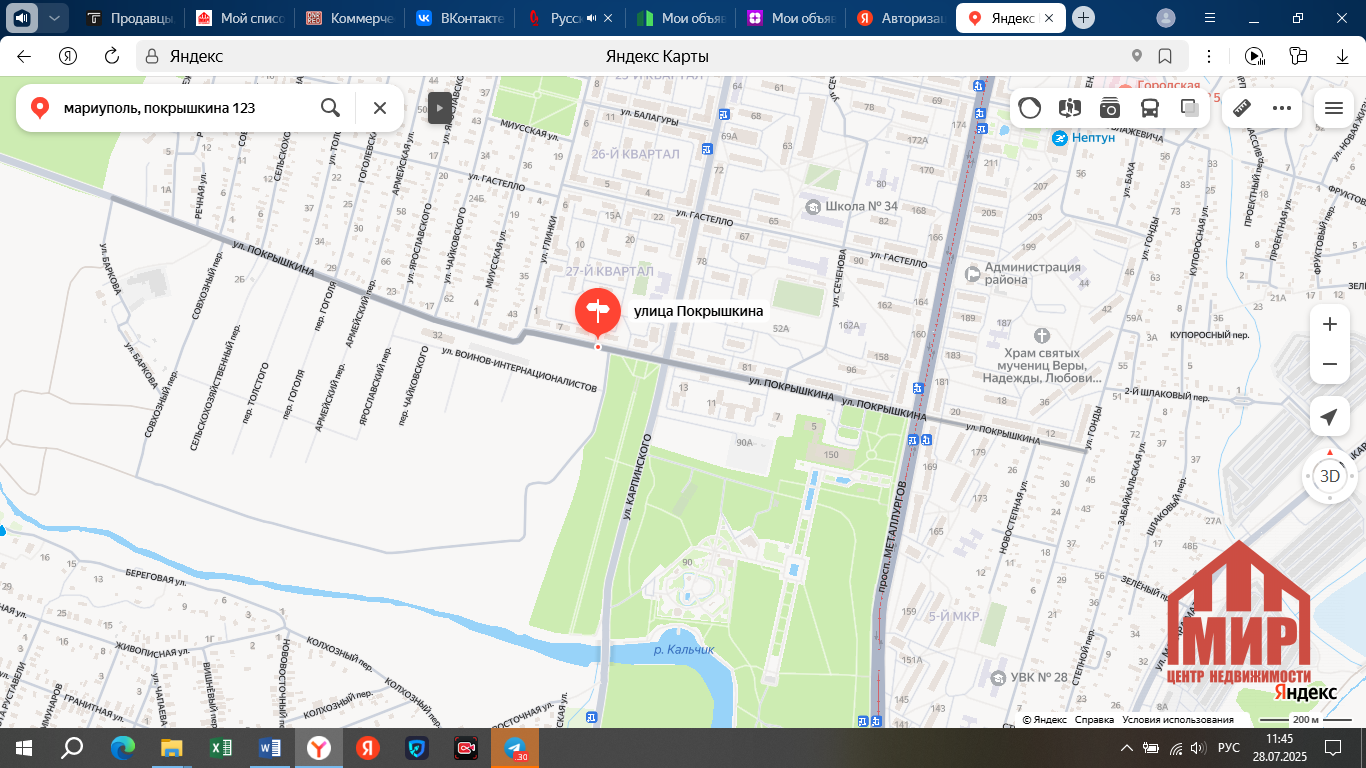The height and width of the screenshot is (768, 1366).
Task: Clear the map search query
Action: [380, 108]
